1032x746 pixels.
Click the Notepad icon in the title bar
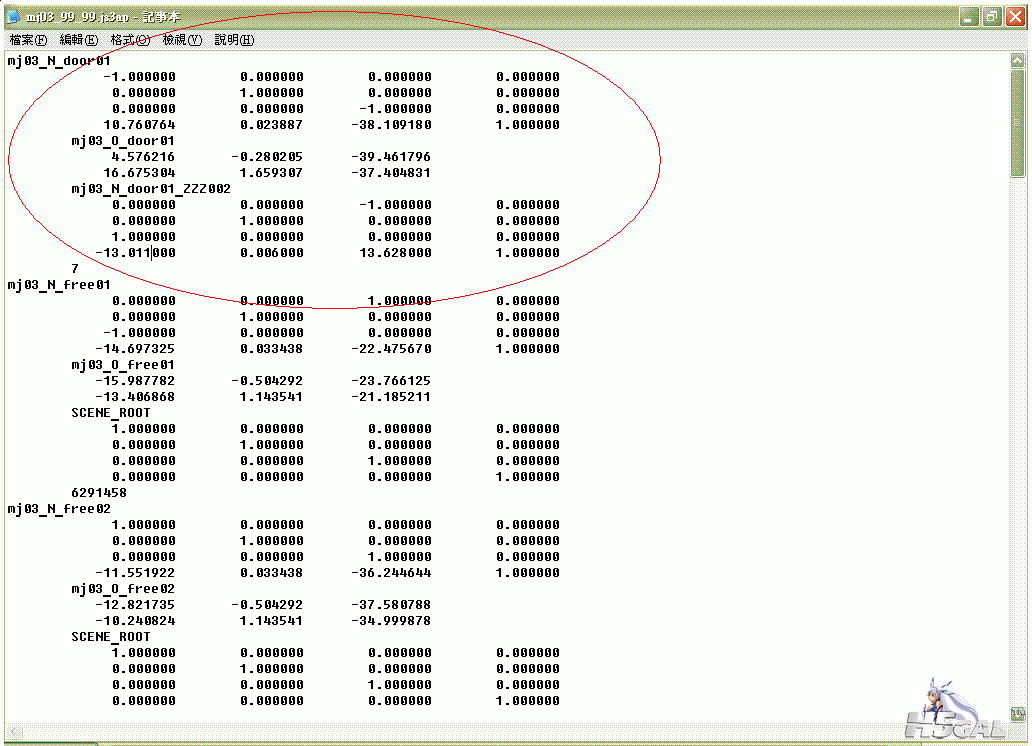tap(13, 16)
